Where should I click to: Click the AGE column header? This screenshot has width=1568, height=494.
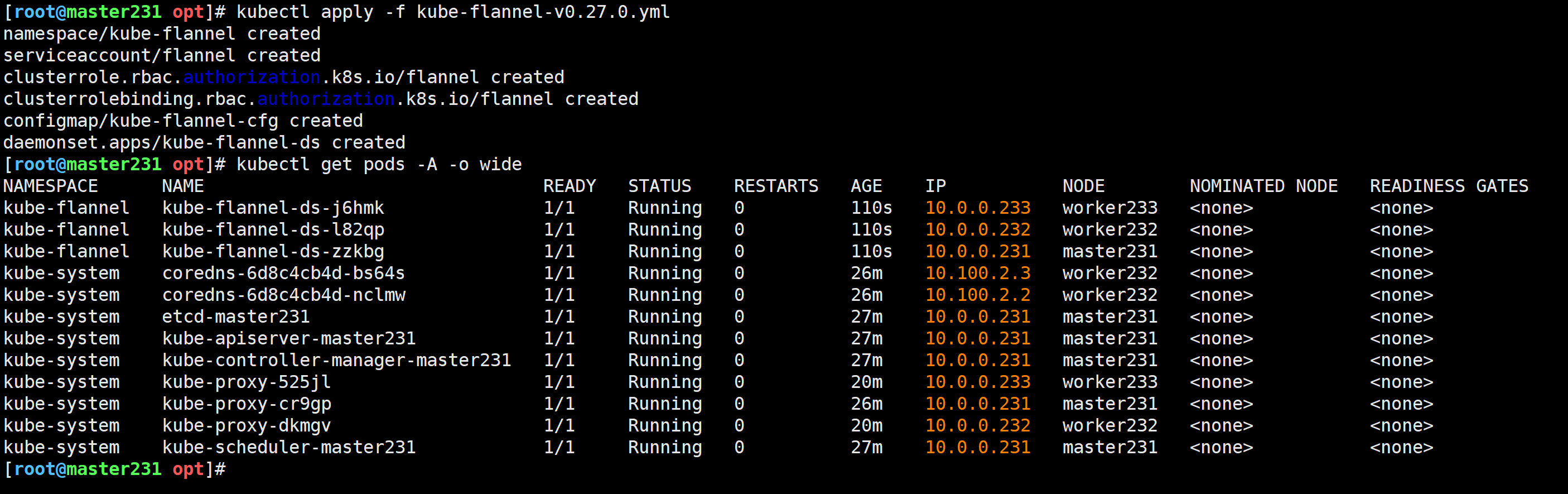(x=866, y=186)
